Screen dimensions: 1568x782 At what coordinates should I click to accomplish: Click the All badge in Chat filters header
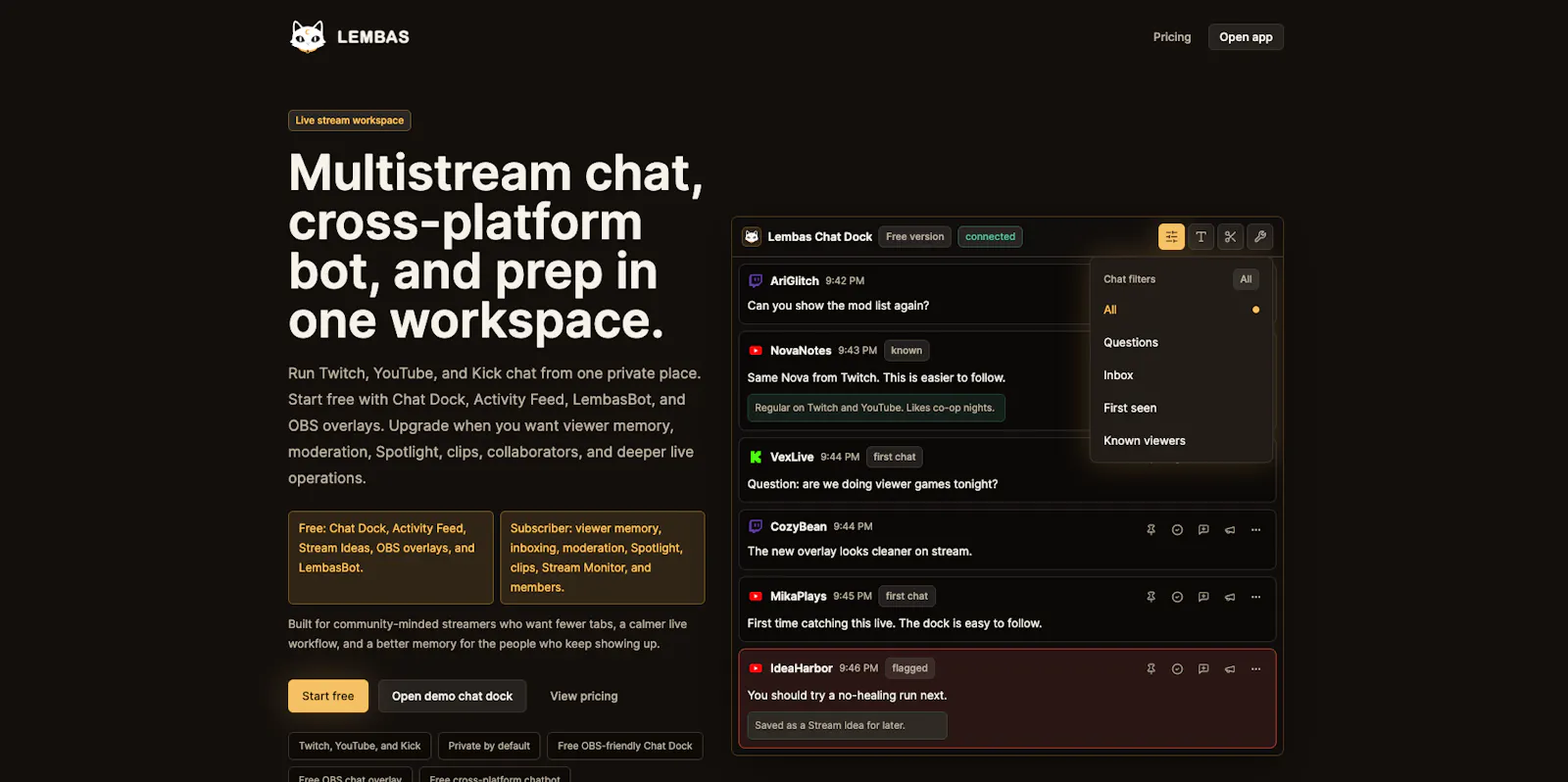[x=1246, y=279]
